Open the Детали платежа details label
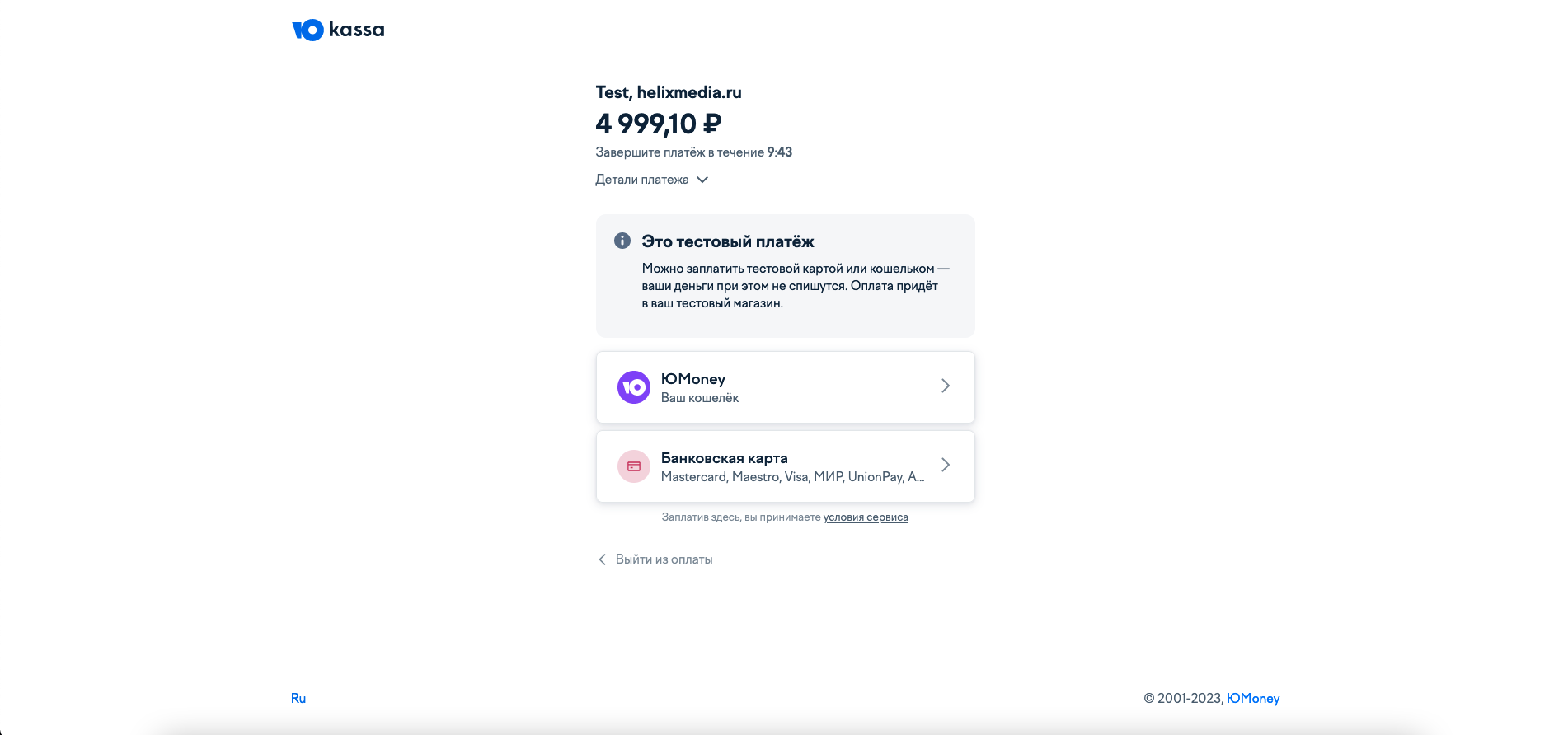This screenshot has height=735, width=1568. 642,180
